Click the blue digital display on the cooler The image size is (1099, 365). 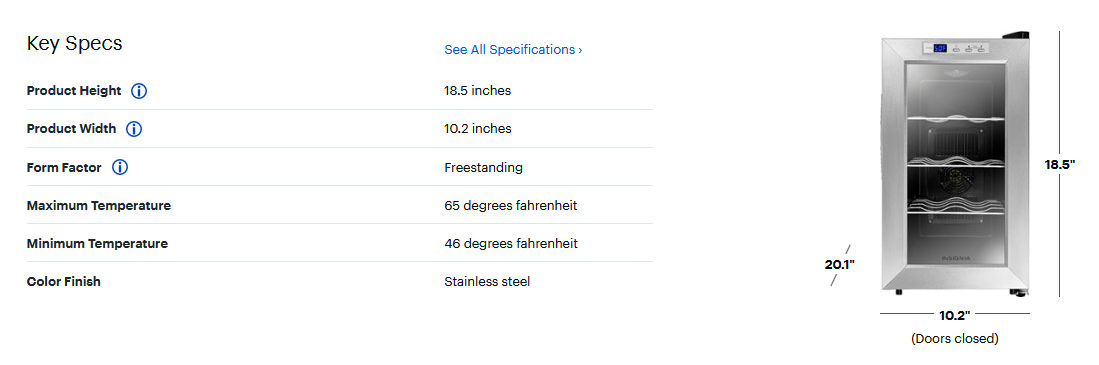click(x=941, y=48)
